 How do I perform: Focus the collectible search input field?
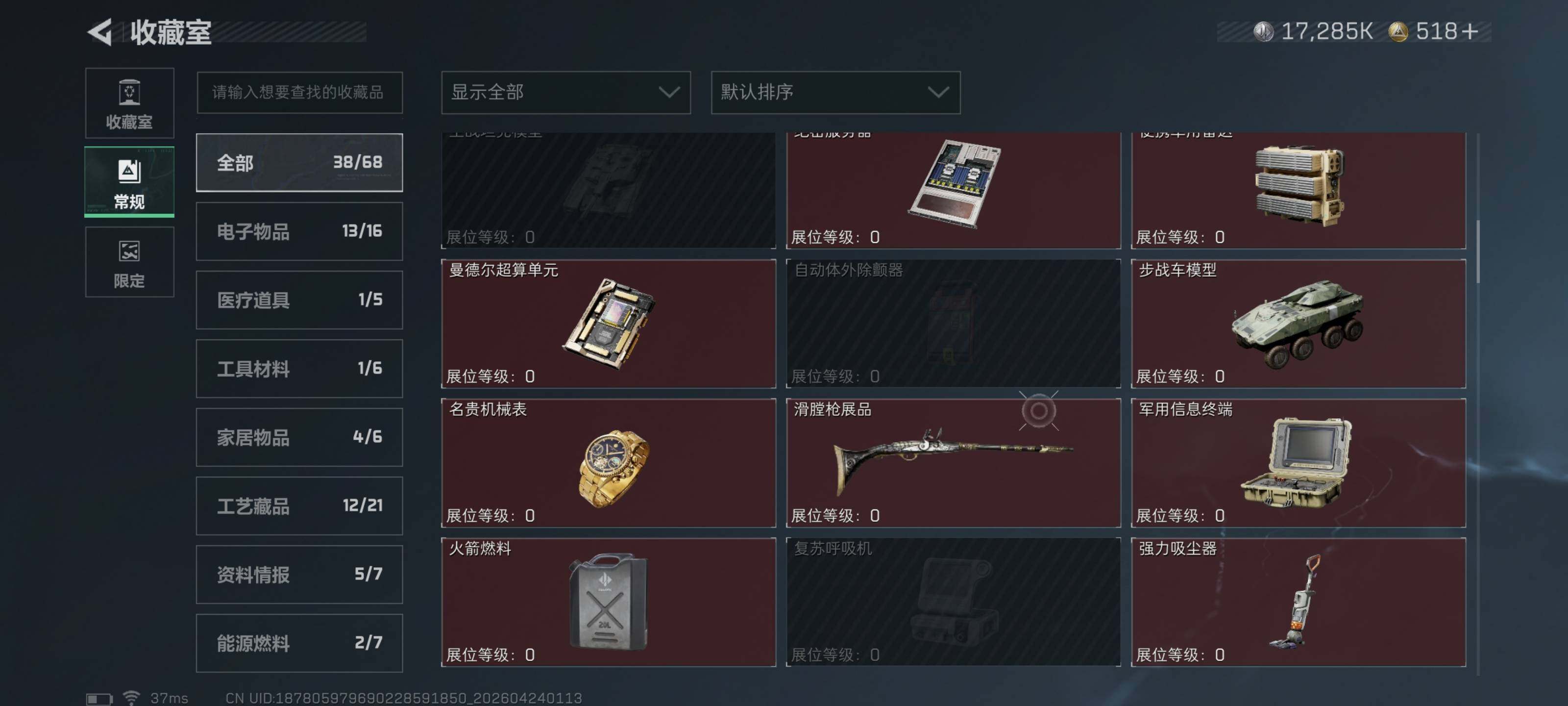(299, 93)
